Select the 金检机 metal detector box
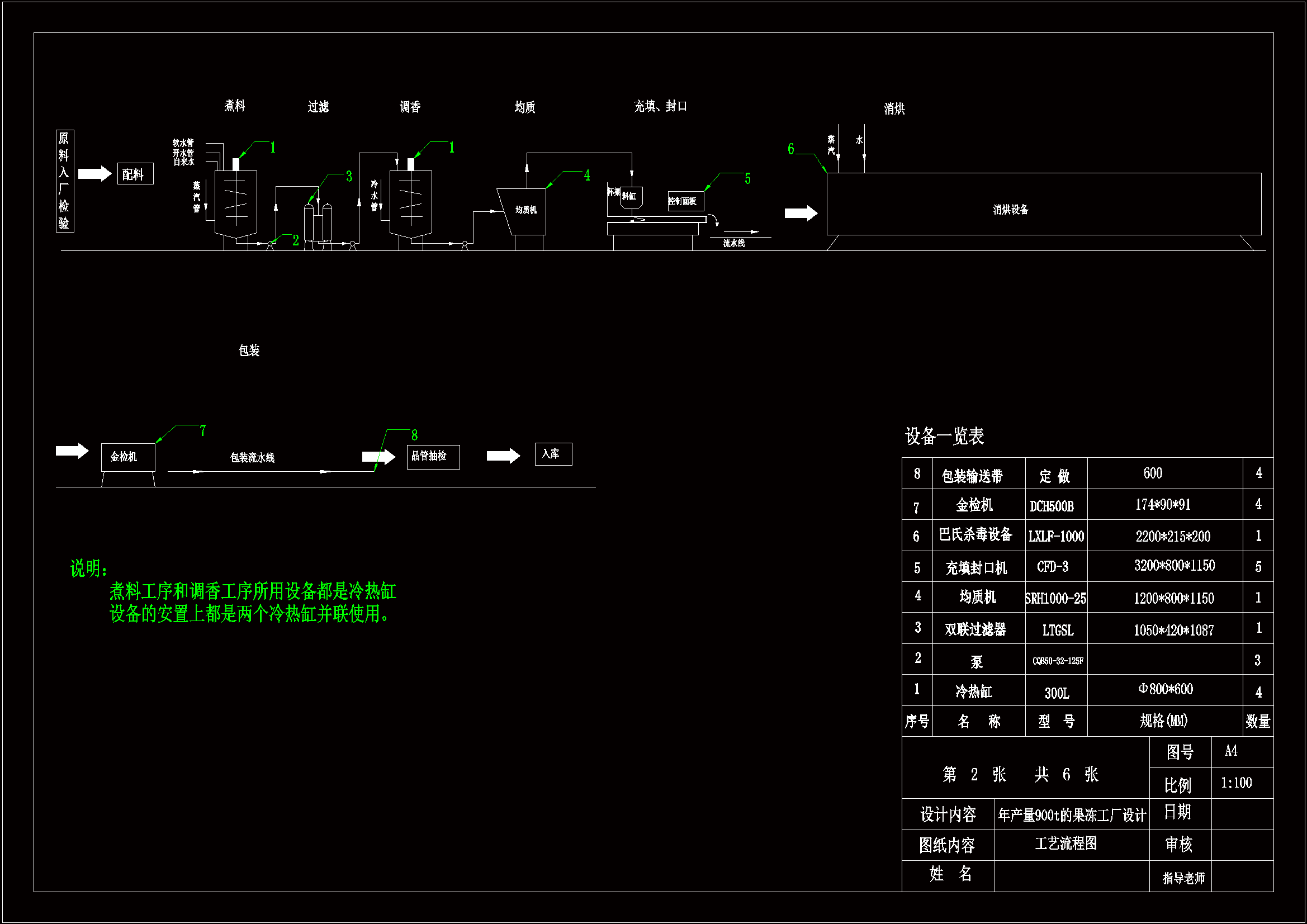Viewport: 1307px width, 924px height. [127, 457]
